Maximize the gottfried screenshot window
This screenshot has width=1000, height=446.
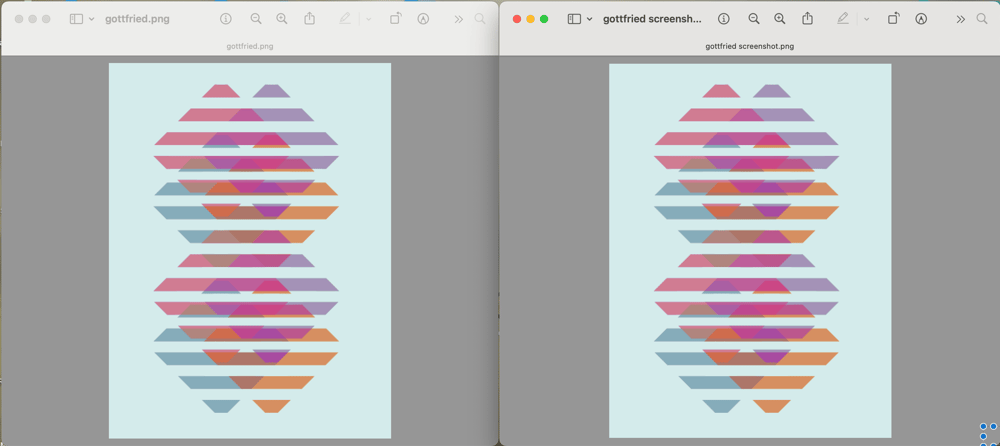[544, 19]
